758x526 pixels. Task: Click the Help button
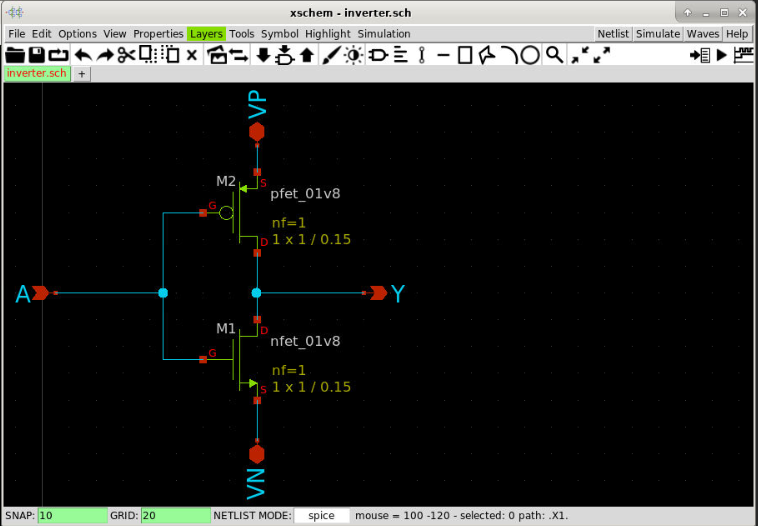[737, 34]
